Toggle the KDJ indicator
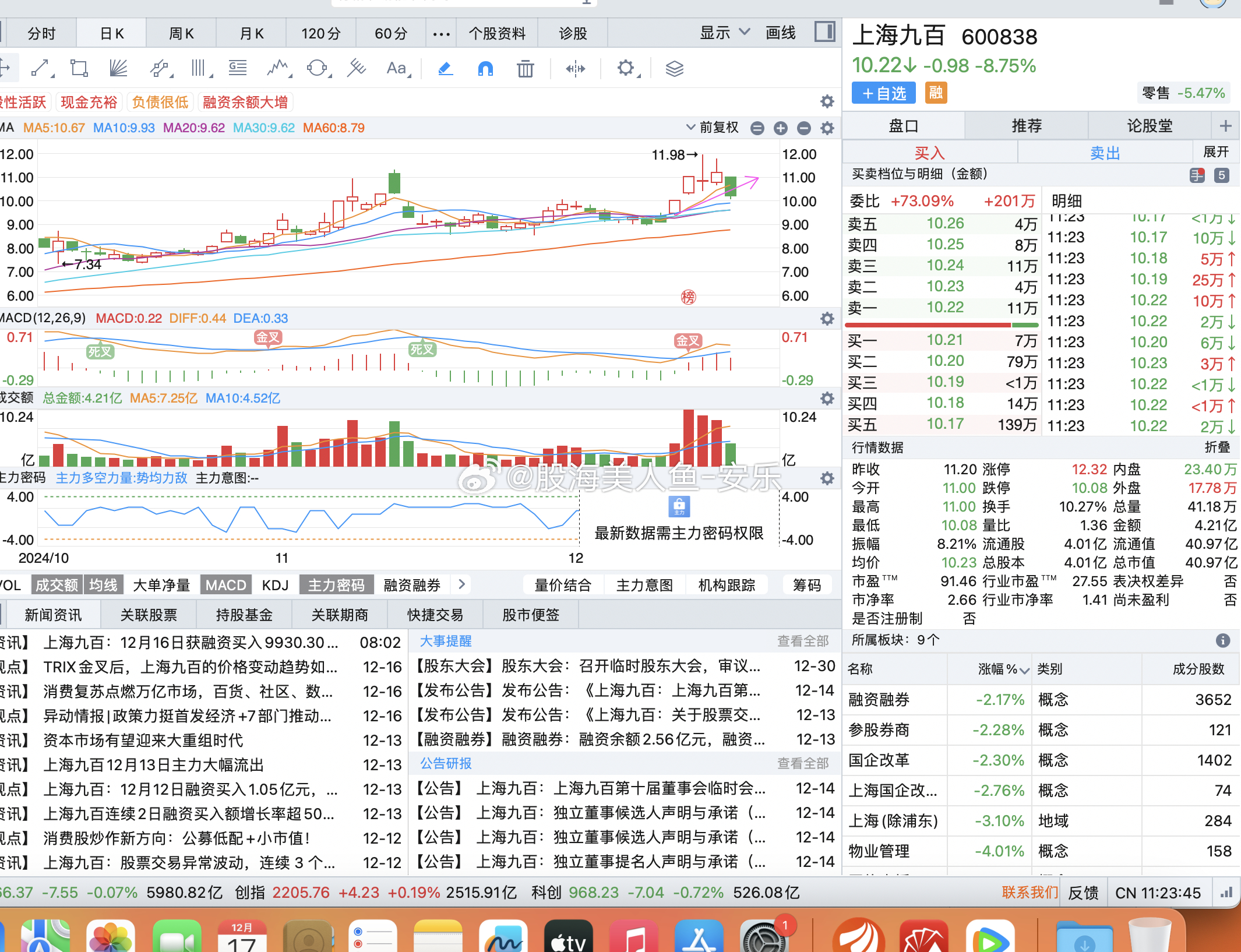1241x952 pixels. pos(276,585)
